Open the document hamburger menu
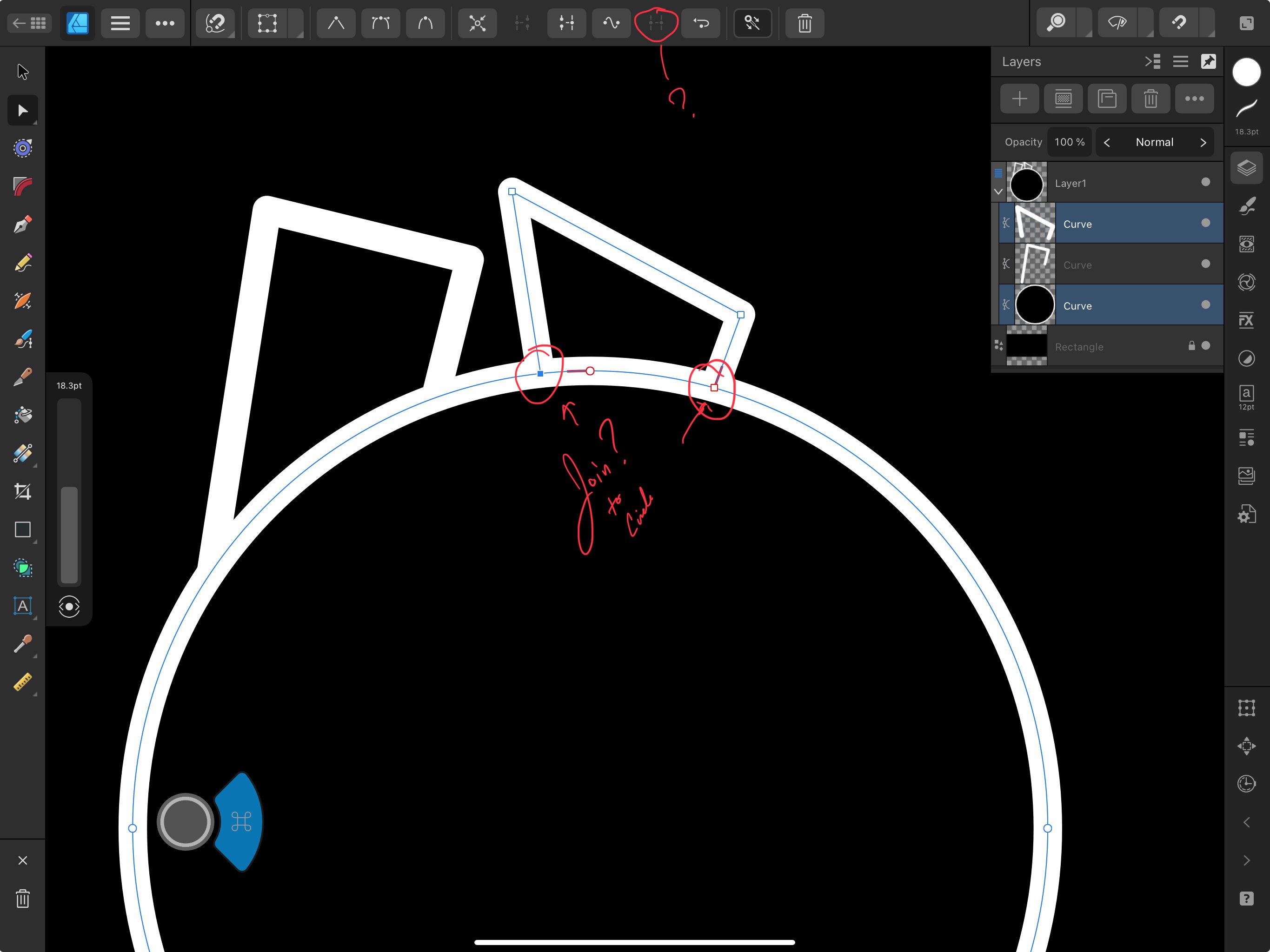Screen dimensions: 1270x952 tap(120, 23)
